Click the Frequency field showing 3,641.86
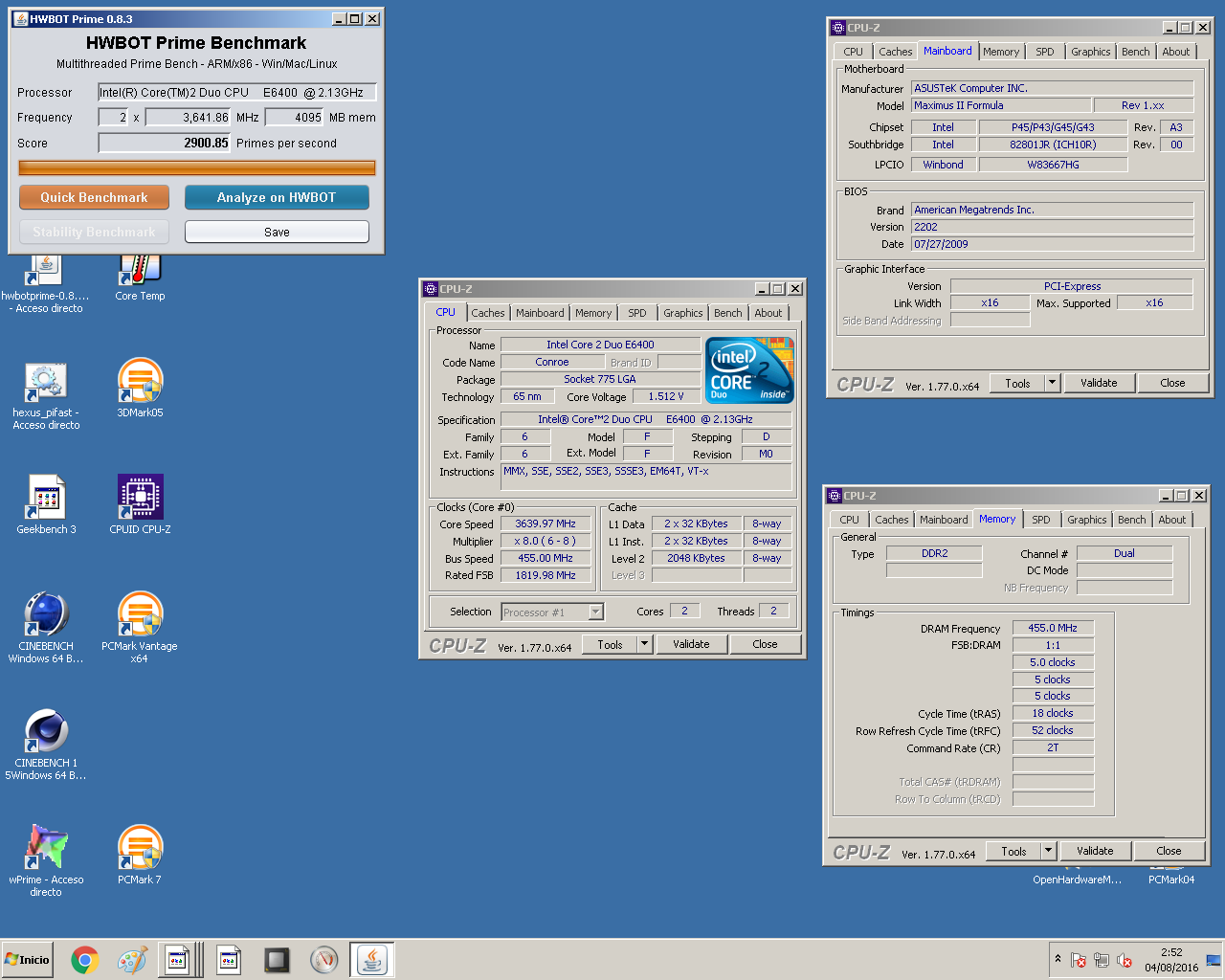The height and width of the screenshot is (980, 1225). (189, 118)
